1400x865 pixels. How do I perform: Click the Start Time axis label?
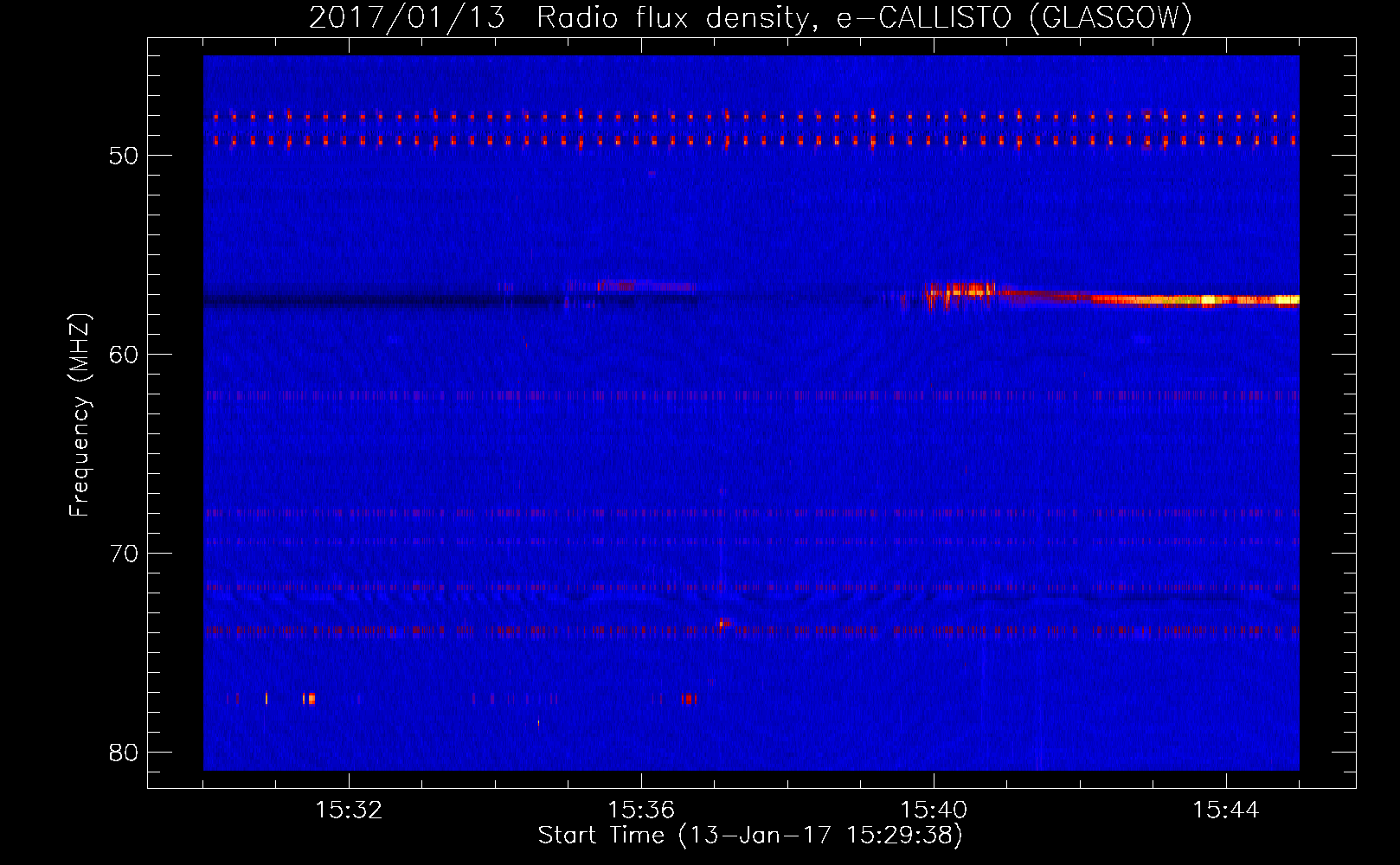click(x=750, y=836)
